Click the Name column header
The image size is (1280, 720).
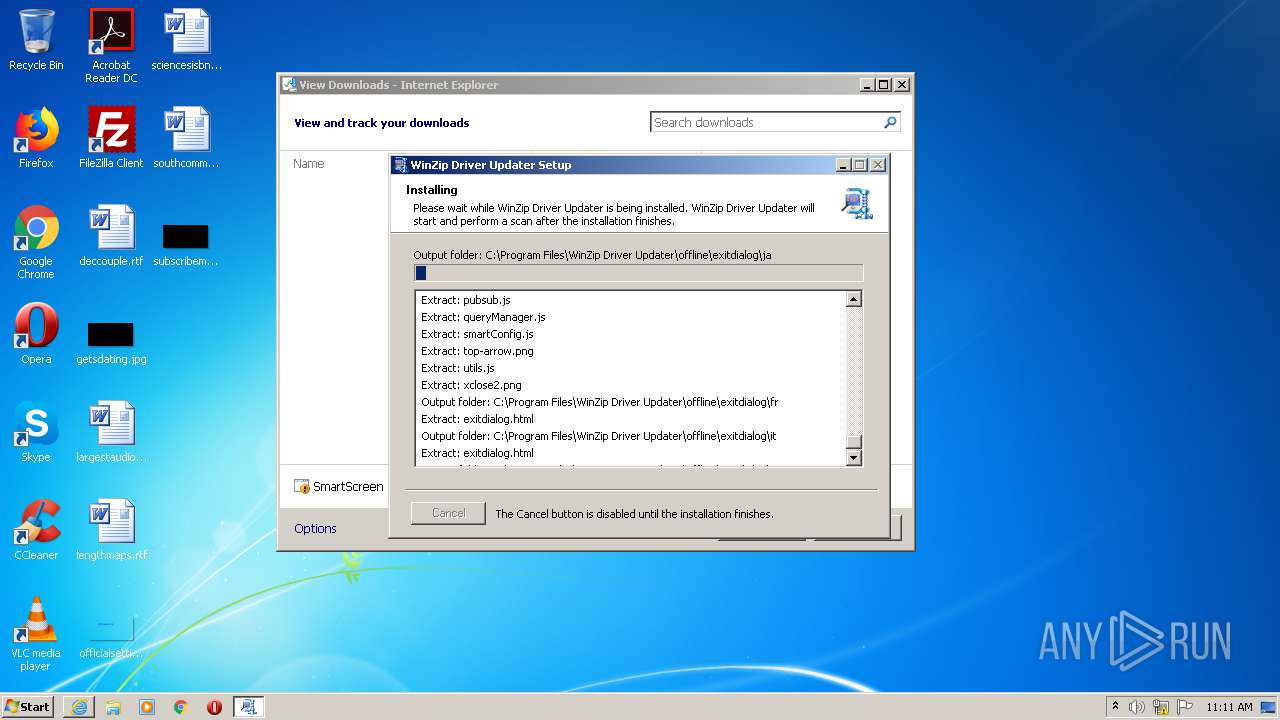(x=308, y=163)
